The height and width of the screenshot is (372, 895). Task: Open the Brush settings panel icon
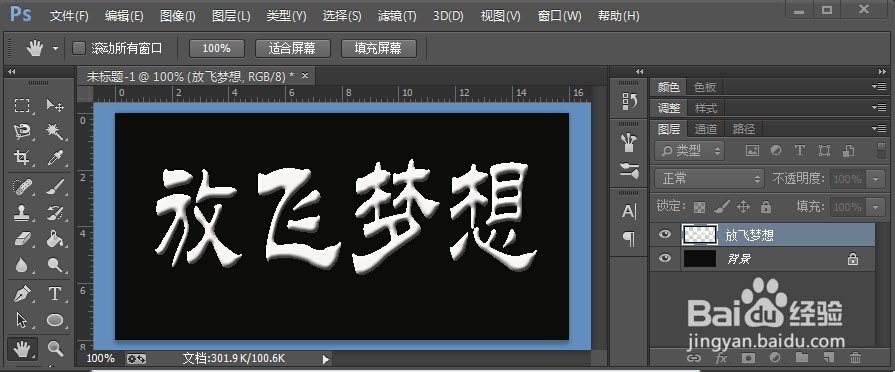point(630,170)
